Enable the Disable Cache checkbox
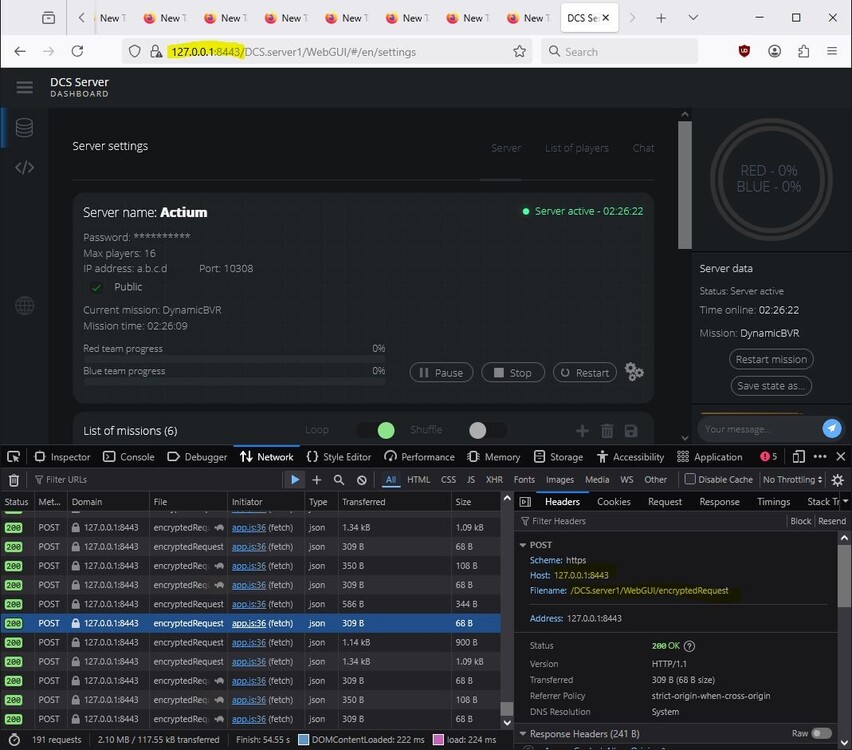The image size is (852, 750). coord(690,480)
